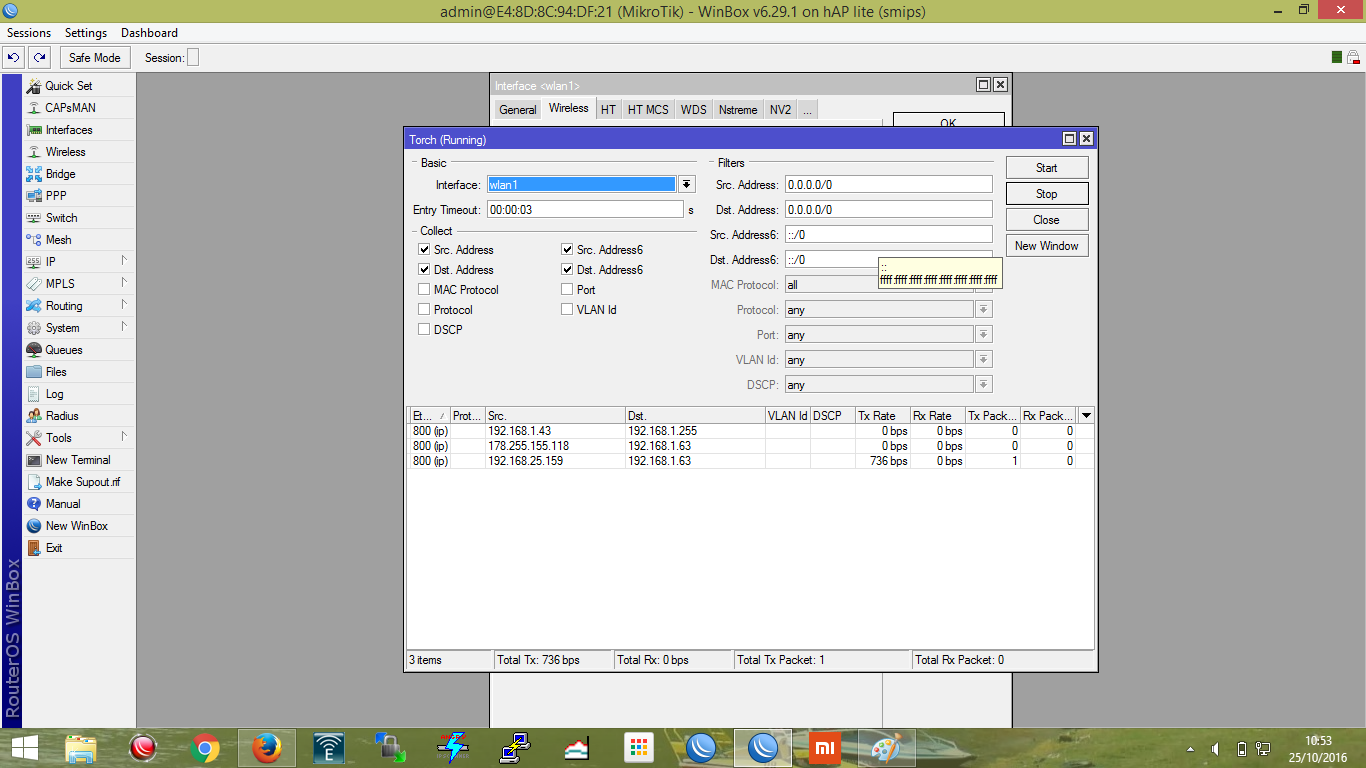
Task: Enable the Port collect checkbox
Action: pyautogui.click(x=567, y=290)
